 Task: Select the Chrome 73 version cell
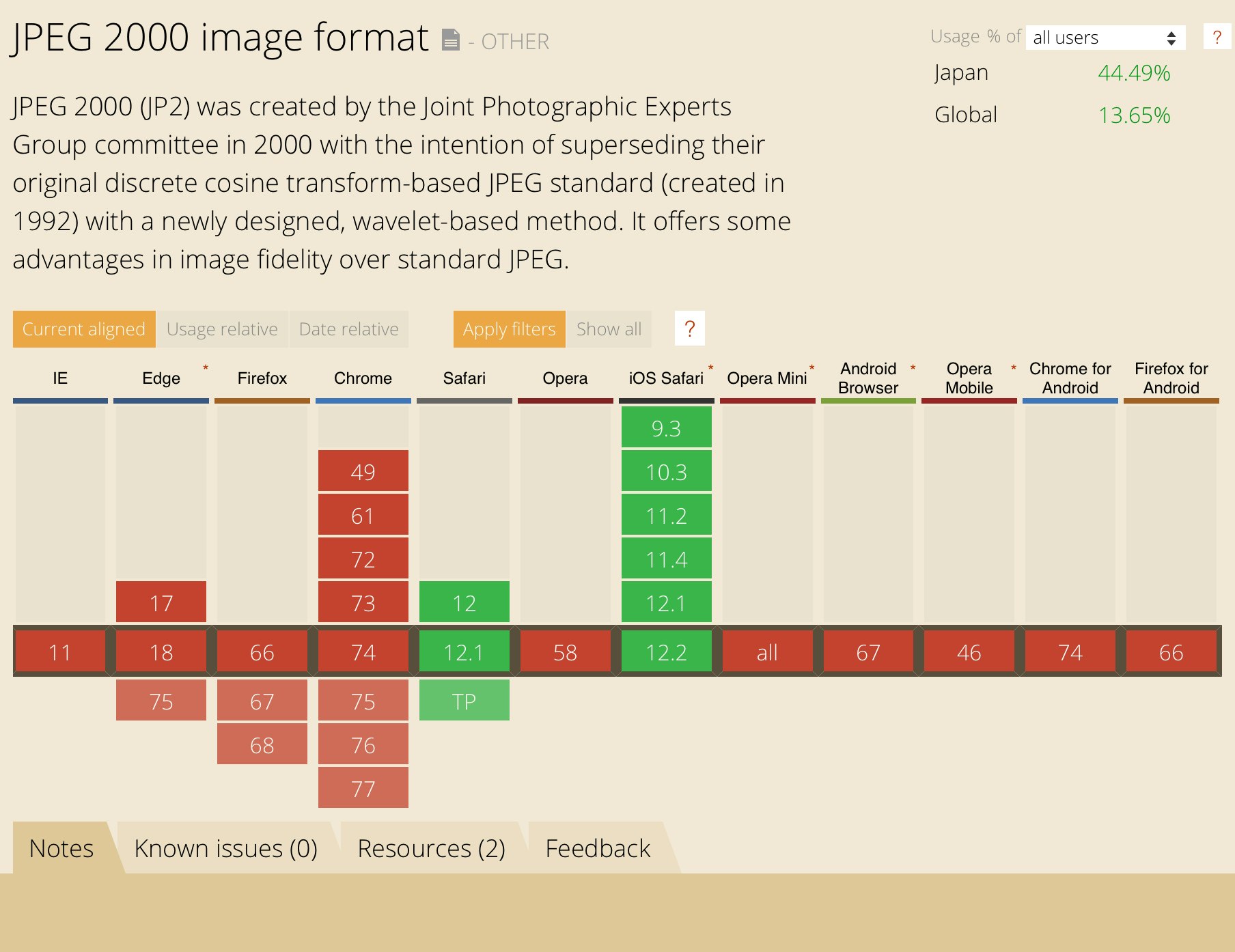coord(363,602)
